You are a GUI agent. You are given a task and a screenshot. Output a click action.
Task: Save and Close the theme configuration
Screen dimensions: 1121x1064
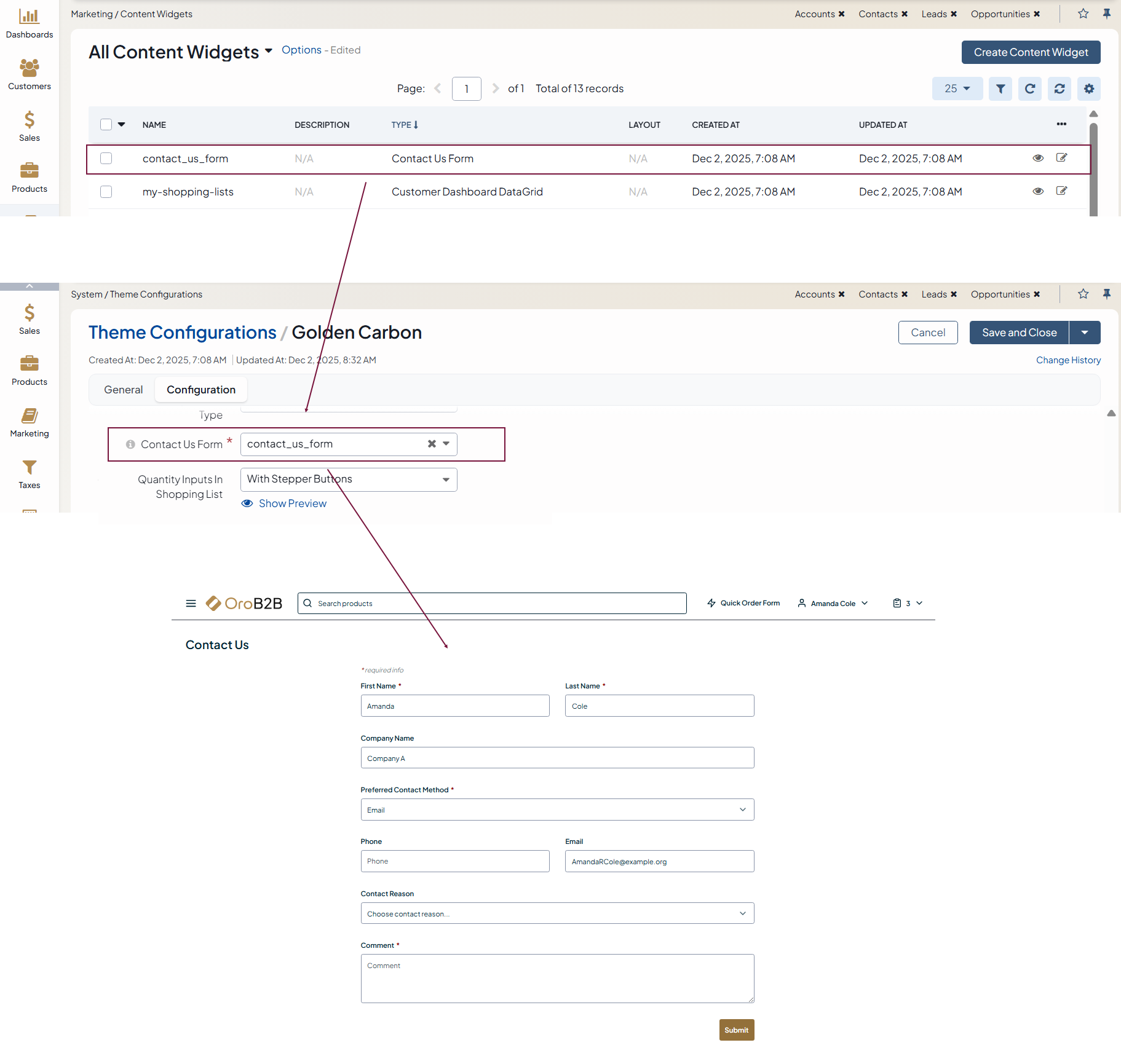point(1020,333)
